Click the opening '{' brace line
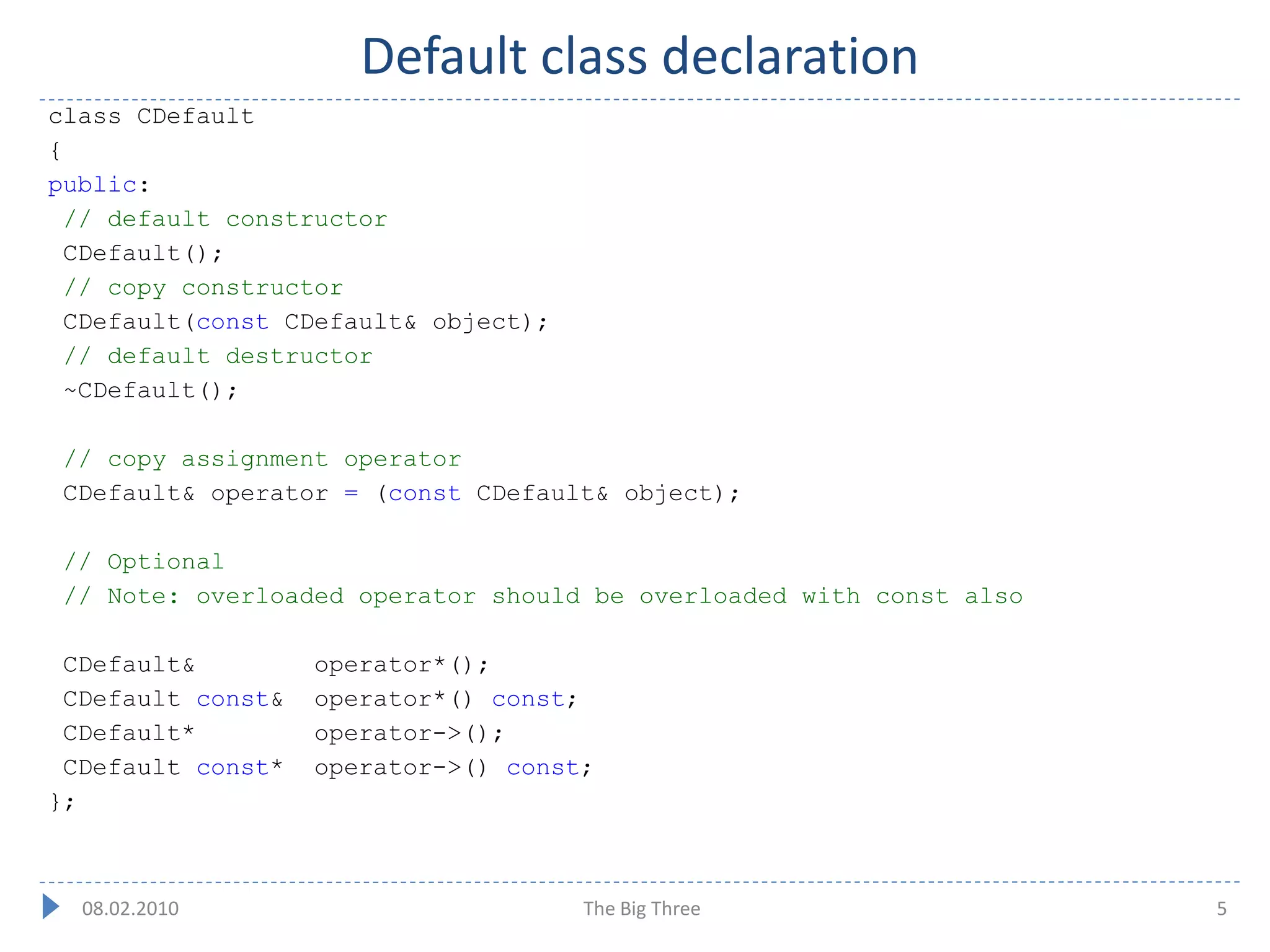 pos(55,151)
